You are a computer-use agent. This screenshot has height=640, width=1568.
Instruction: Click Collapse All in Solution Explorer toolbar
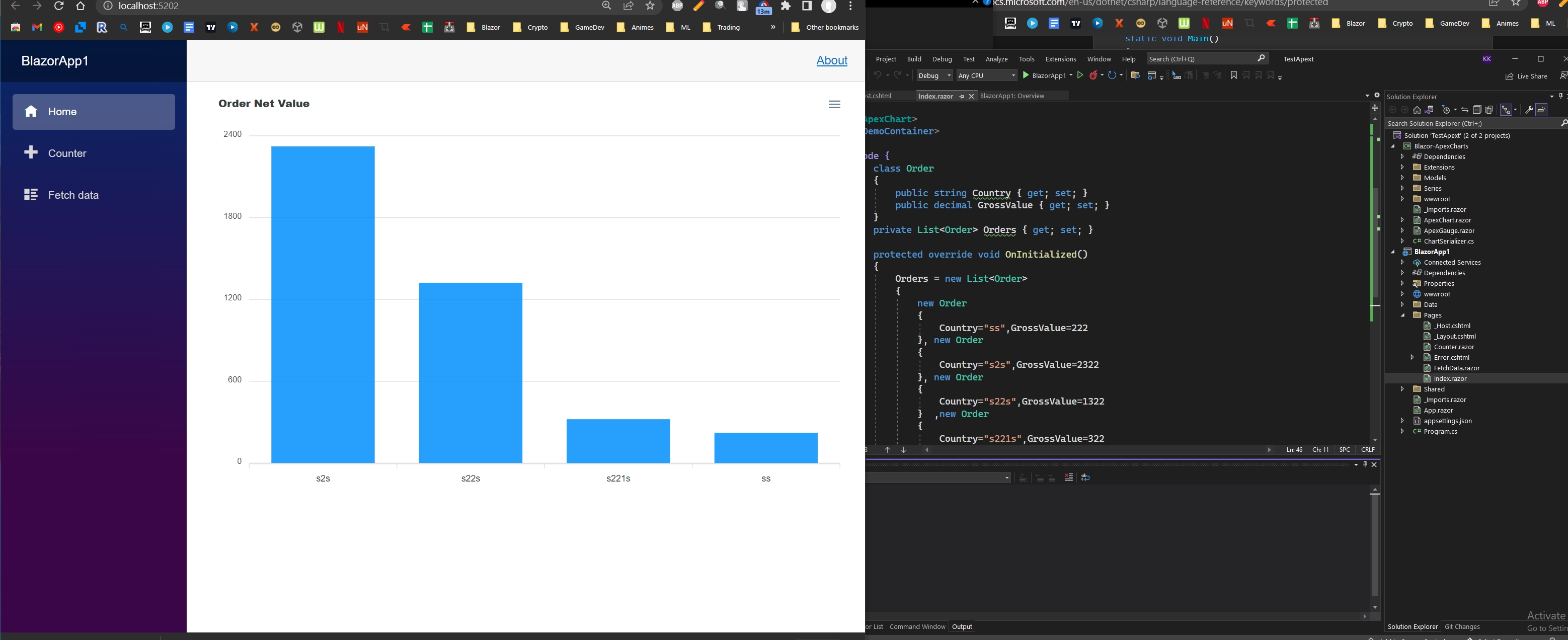point(1477,110)
